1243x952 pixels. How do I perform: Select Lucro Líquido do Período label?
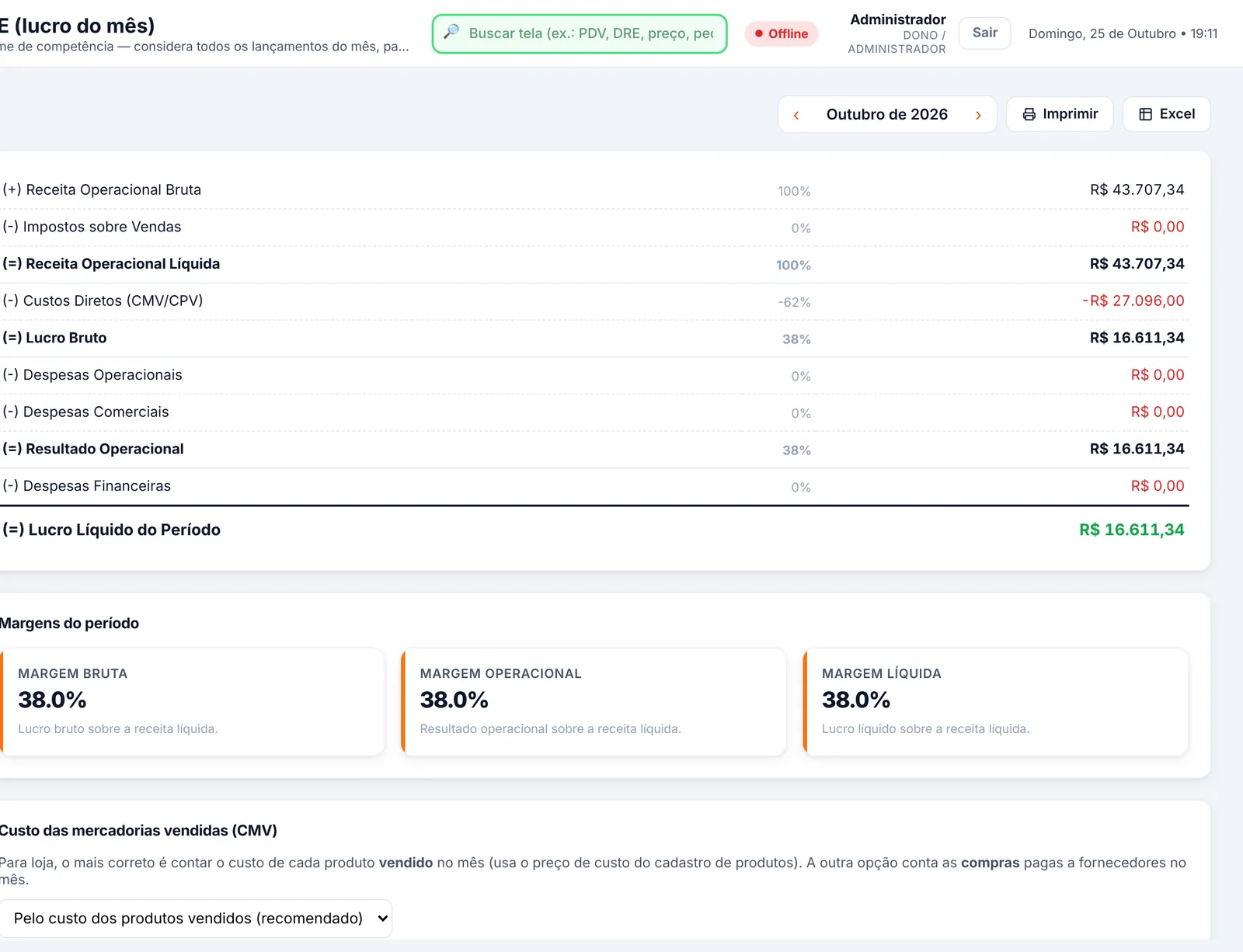coord(112,530)
